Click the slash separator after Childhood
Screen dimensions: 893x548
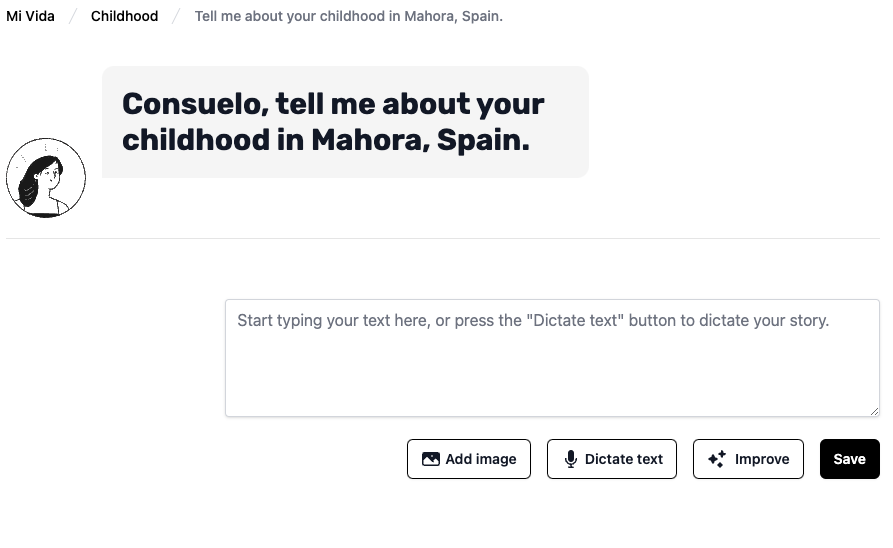[176, 16]
